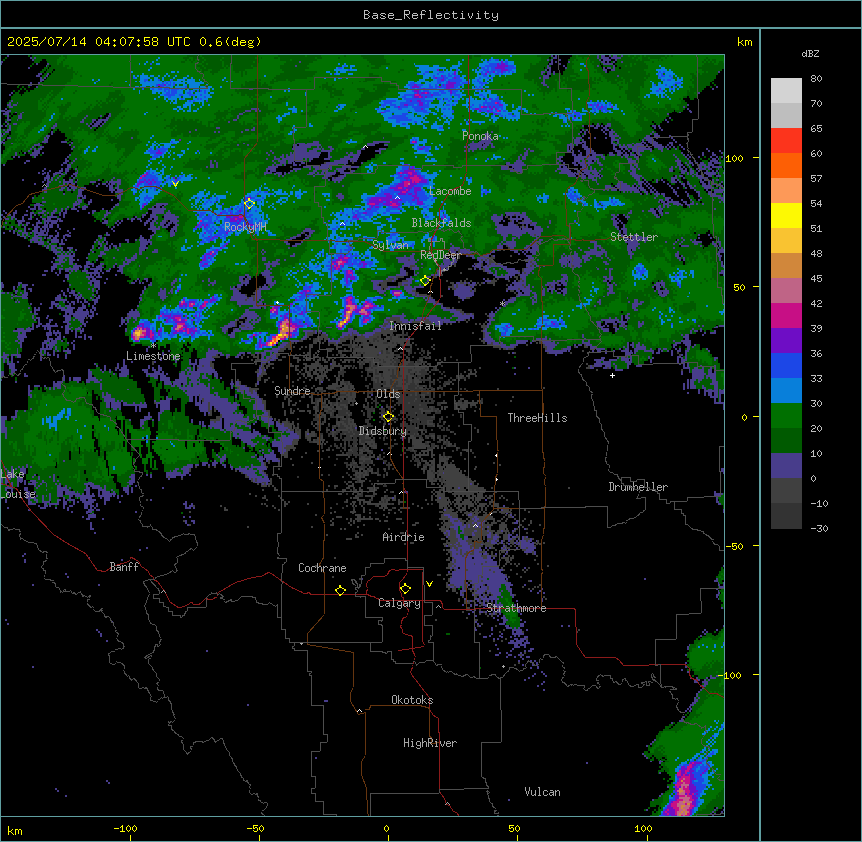
Task: Click the 80 value in dBZ legend
Action: tap(816, 79)
